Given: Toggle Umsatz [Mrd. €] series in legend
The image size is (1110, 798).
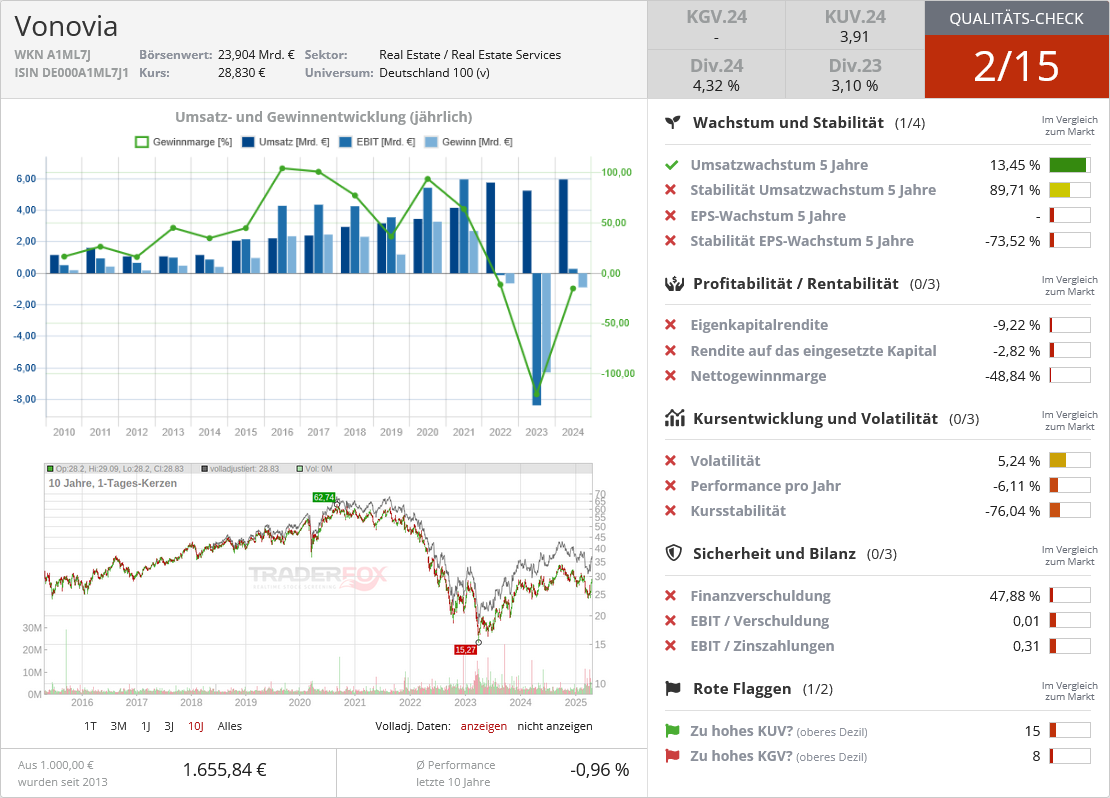Looking at the screenshot, I should coord(286,142).
